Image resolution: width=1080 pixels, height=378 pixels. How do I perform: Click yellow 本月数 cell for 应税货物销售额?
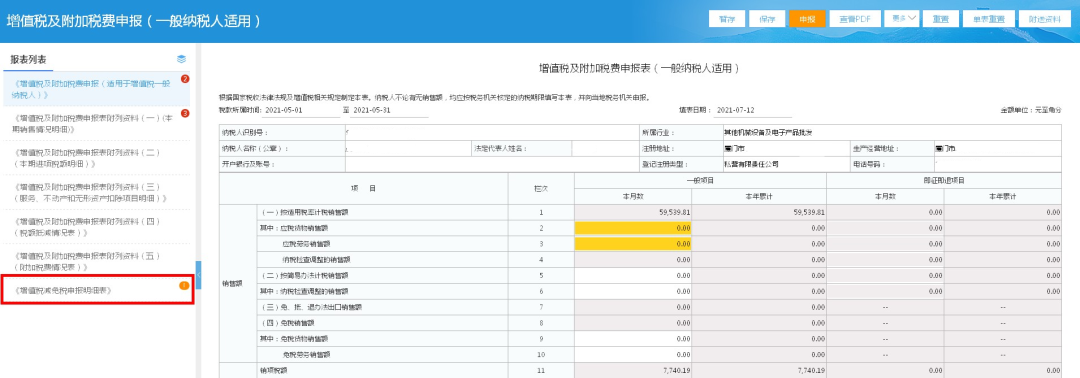point(632,228)
